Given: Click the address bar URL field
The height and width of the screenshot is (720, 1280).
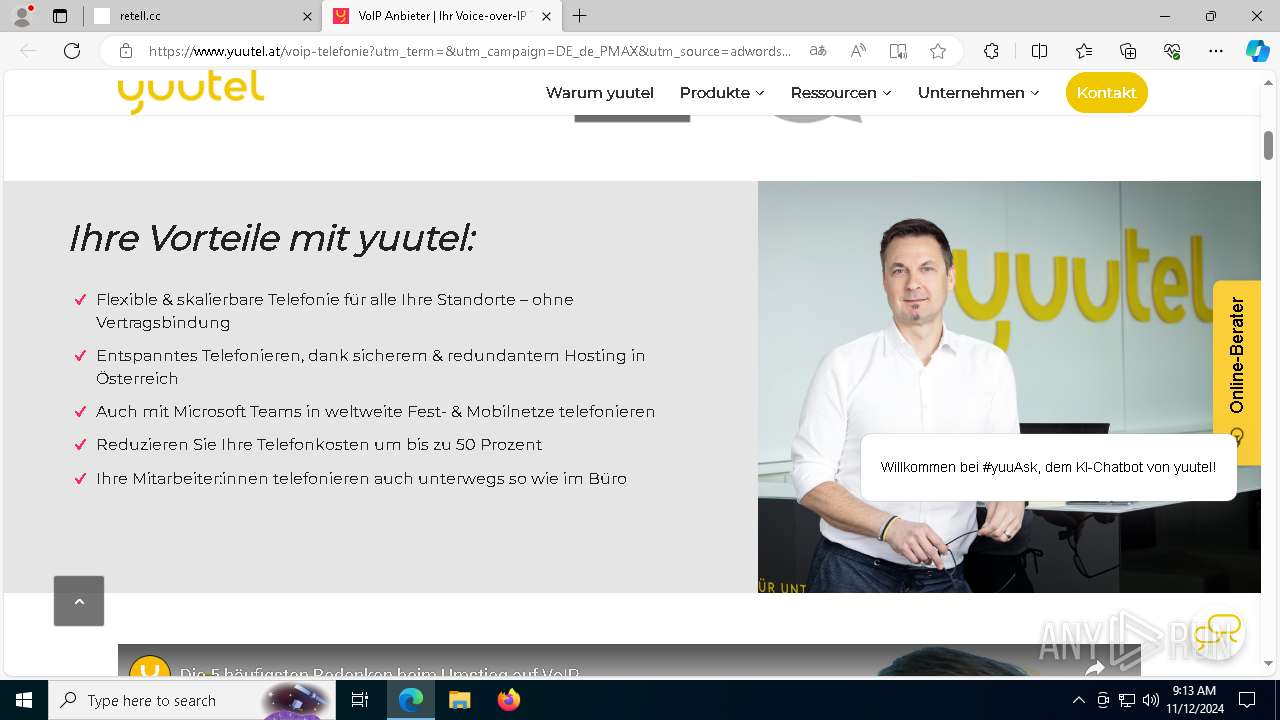Looking at the screenshot, I should (470, 51).
